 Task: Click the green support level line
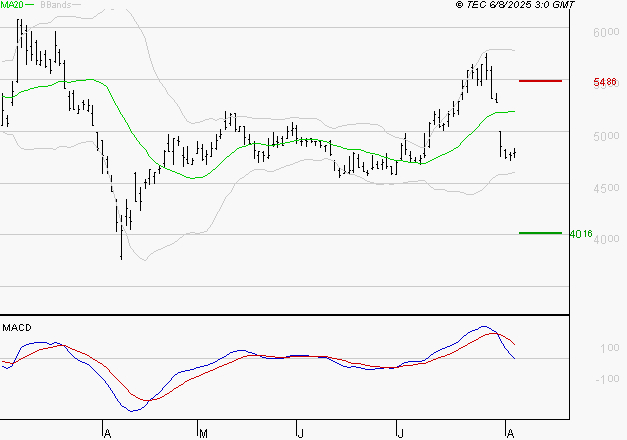coord(540,233)
